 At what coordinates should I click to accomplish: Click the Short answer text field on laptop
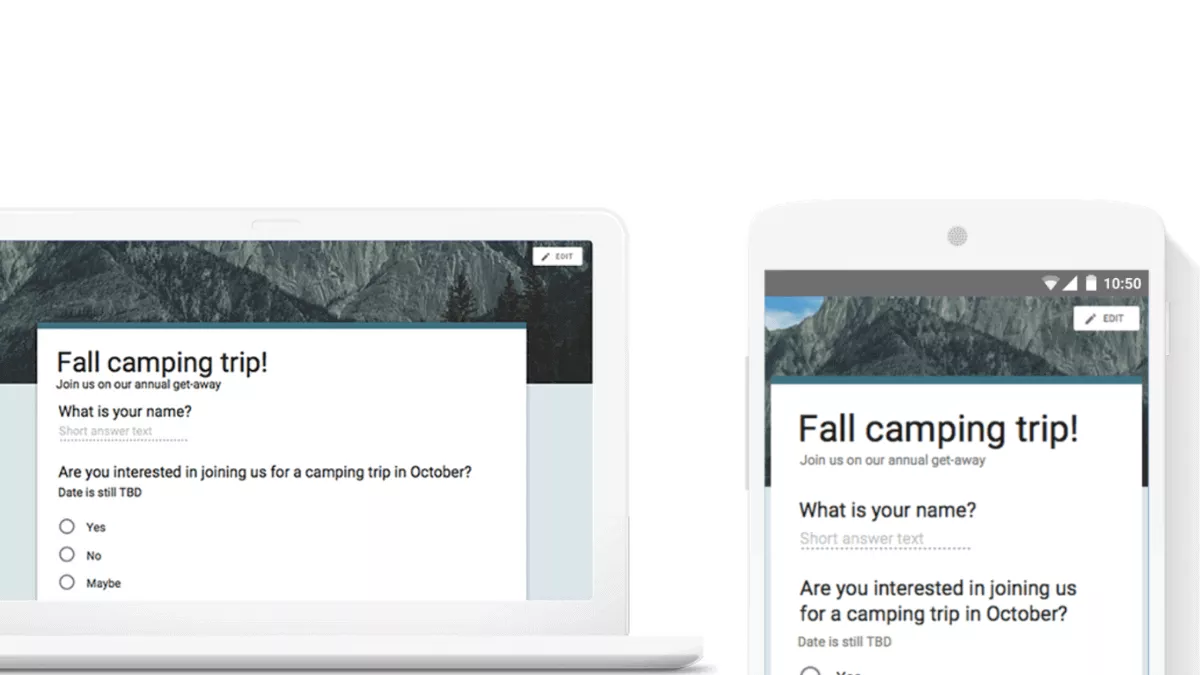click(122, 432)
